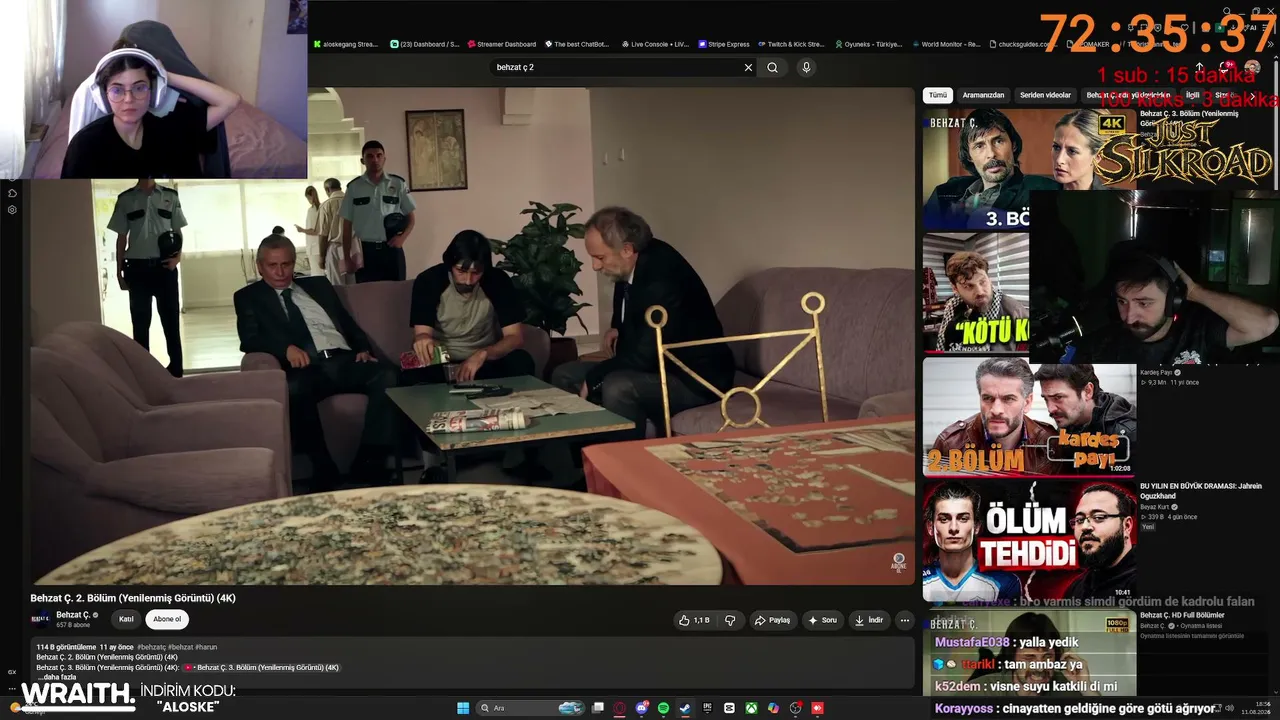Open the 'Twitch & Kick Stre...' browser tab
Screen dimensions: 1280x720
coord(791,44)
